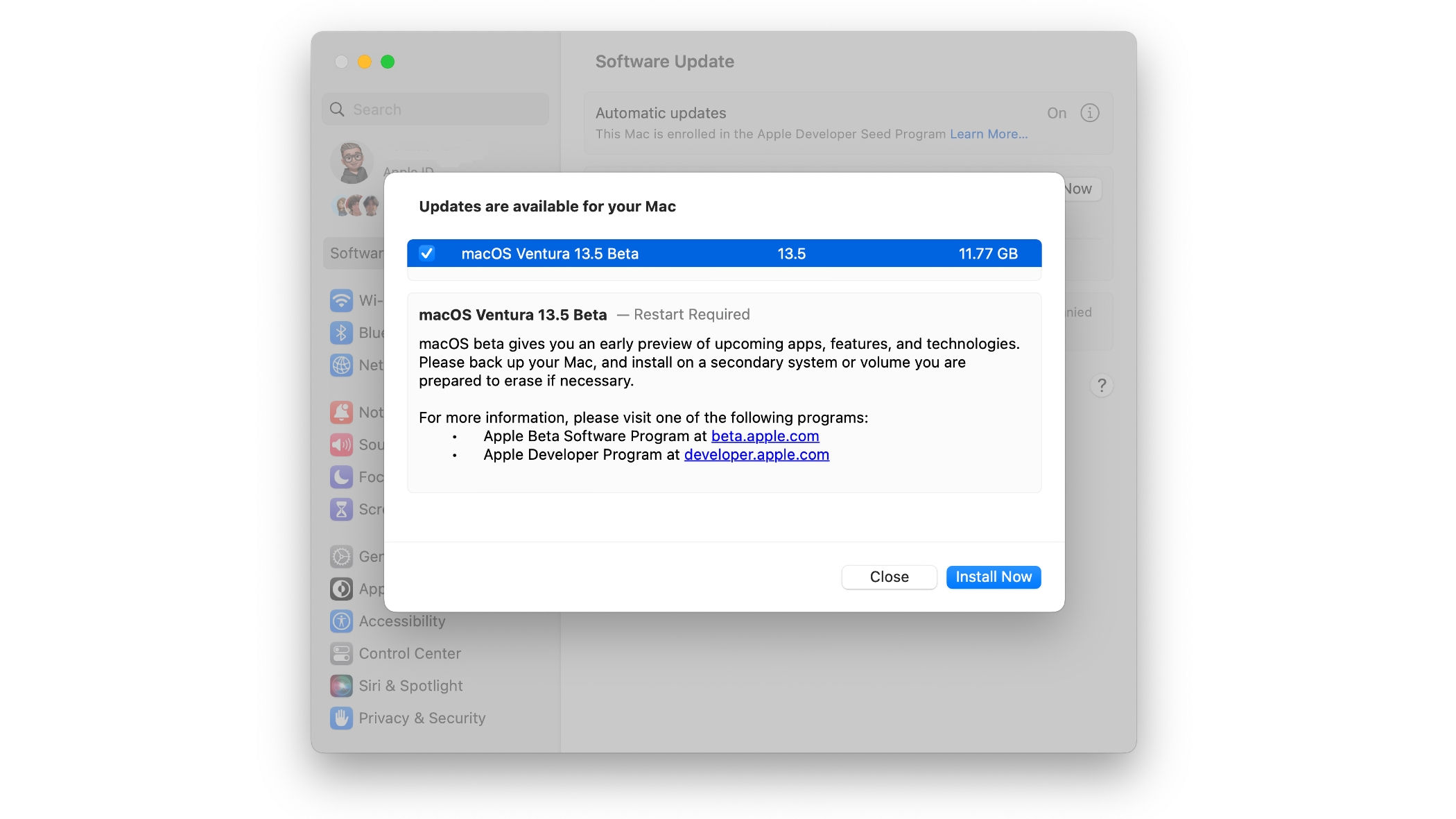This screenshot has width=1456, height=819.
Task: Click the info icon beside Automatic updates
Action: (1090, 112)
